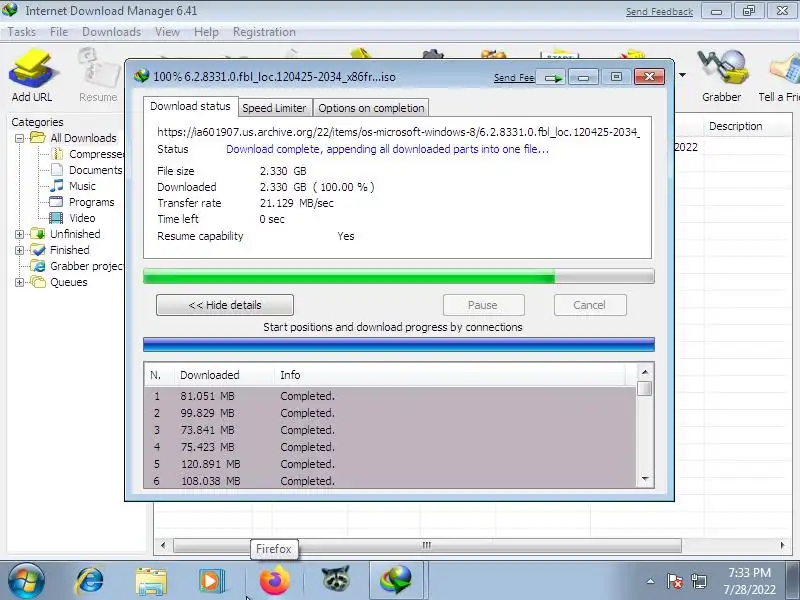
Task: Launch Firefox from the taskbar
Action: (x=274, y=581)
